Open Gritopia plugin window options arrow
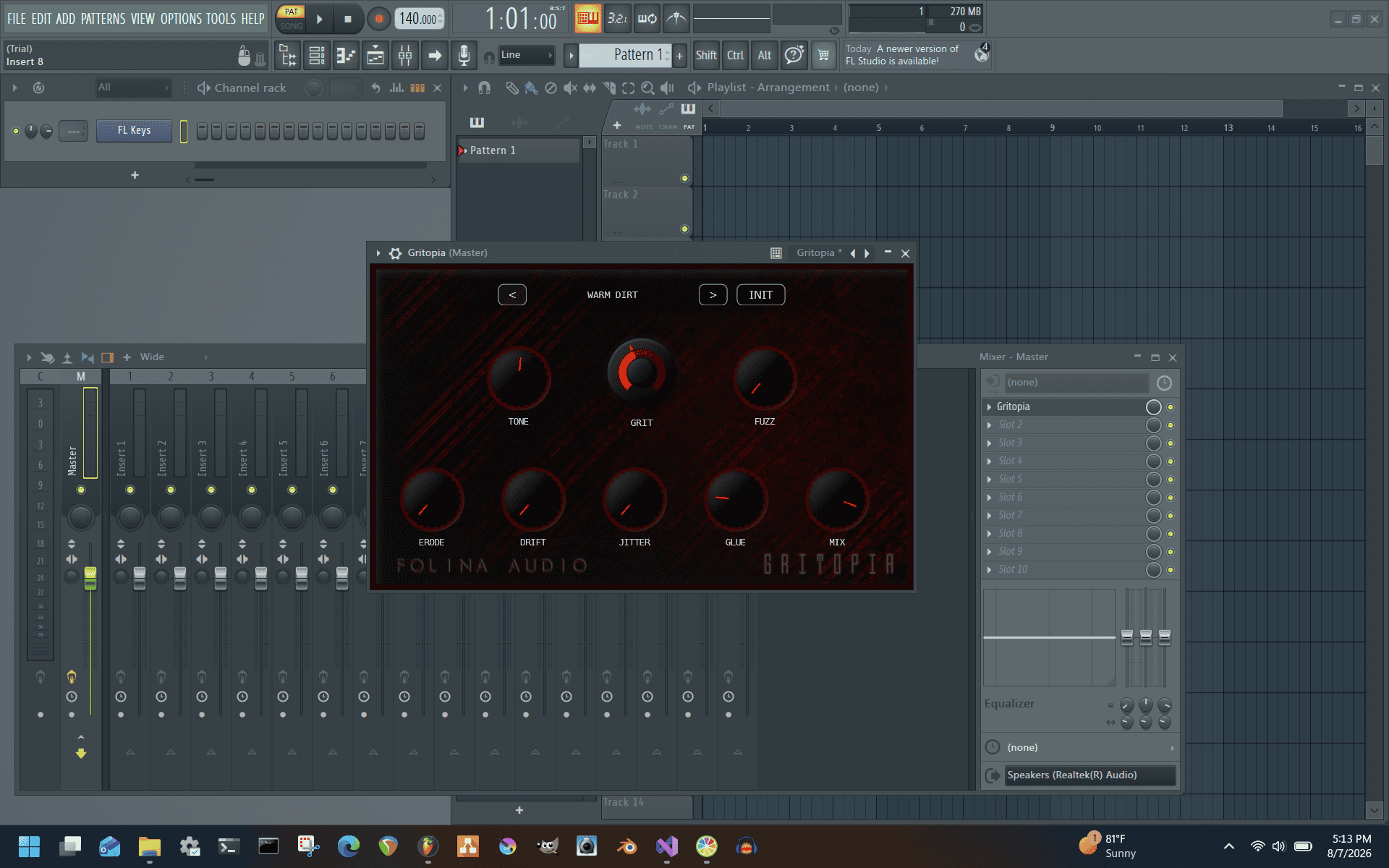The width and height of the screenshot is (1389, 868). (x=378, y=253)
